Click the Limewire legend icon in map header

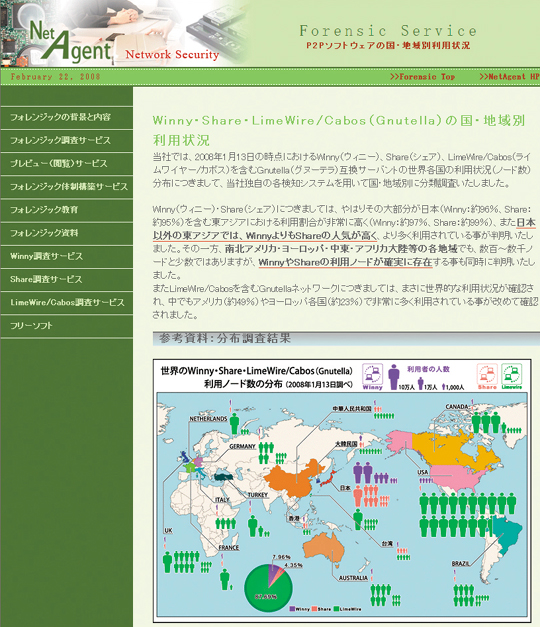(512, 376)
